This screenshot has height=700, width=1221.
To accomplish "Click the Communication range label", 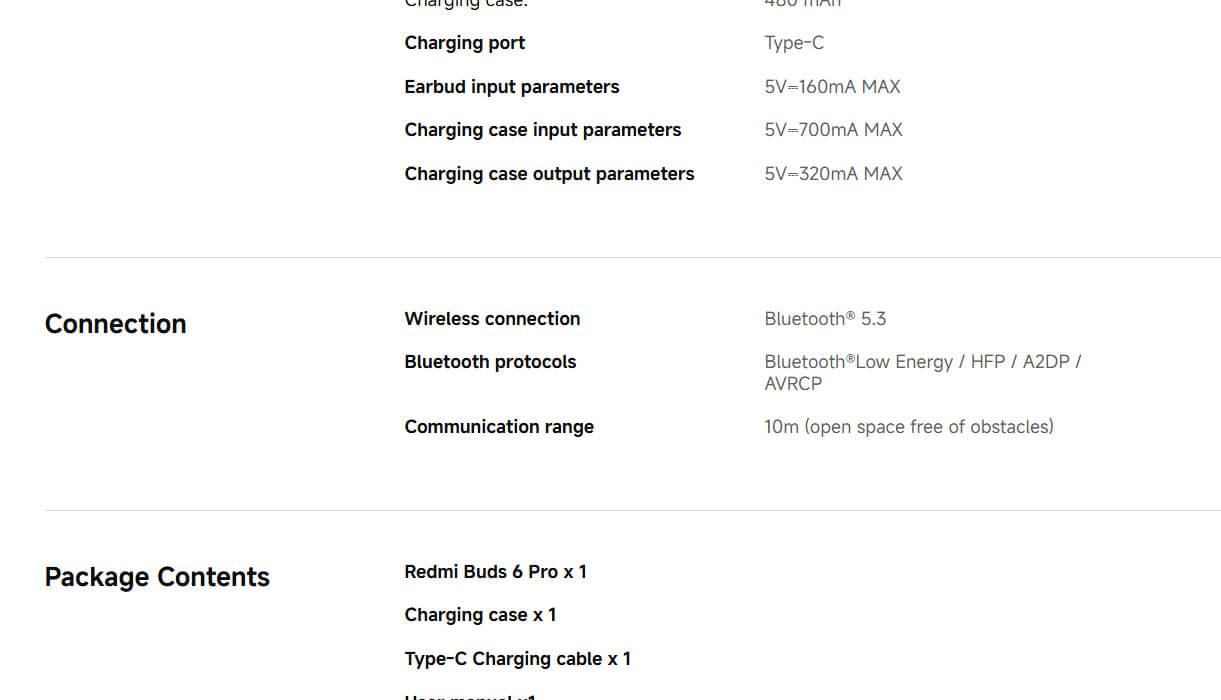I will [499, 427].
